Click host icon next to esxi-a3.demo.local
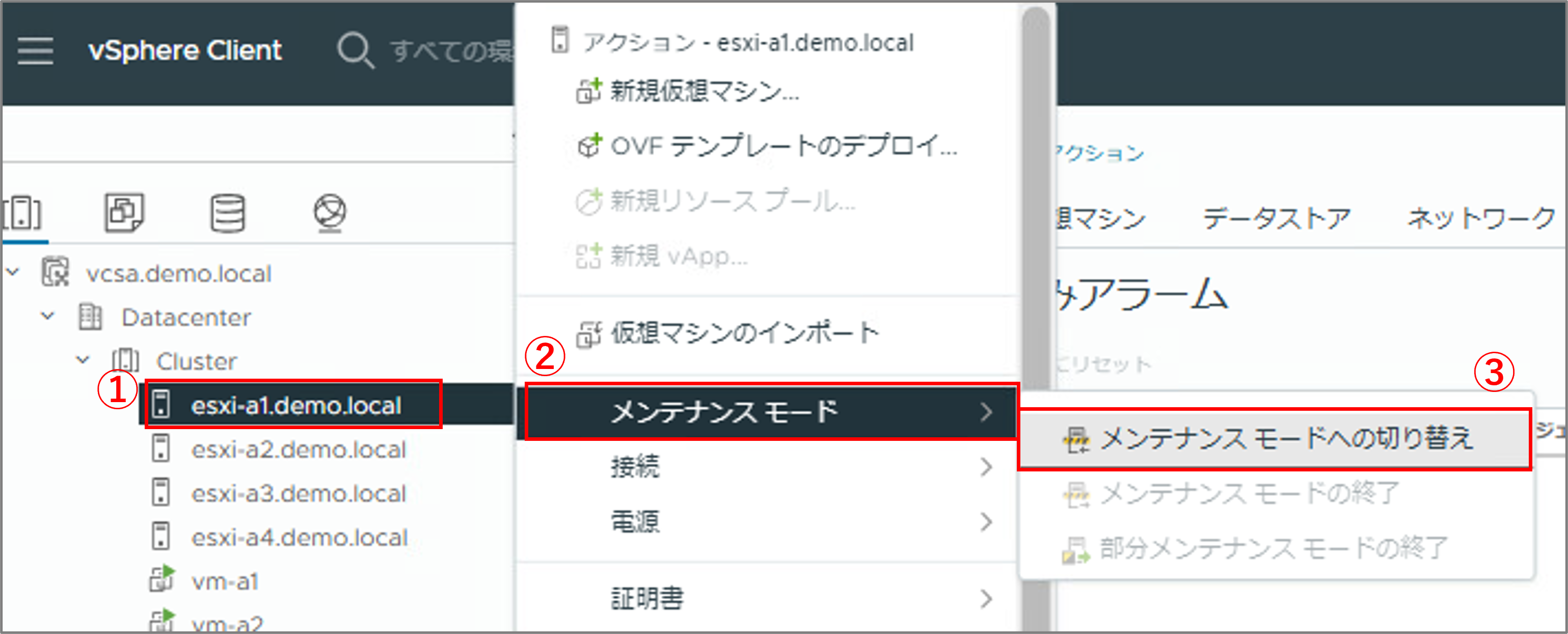1568x634 pixels. 160,492
